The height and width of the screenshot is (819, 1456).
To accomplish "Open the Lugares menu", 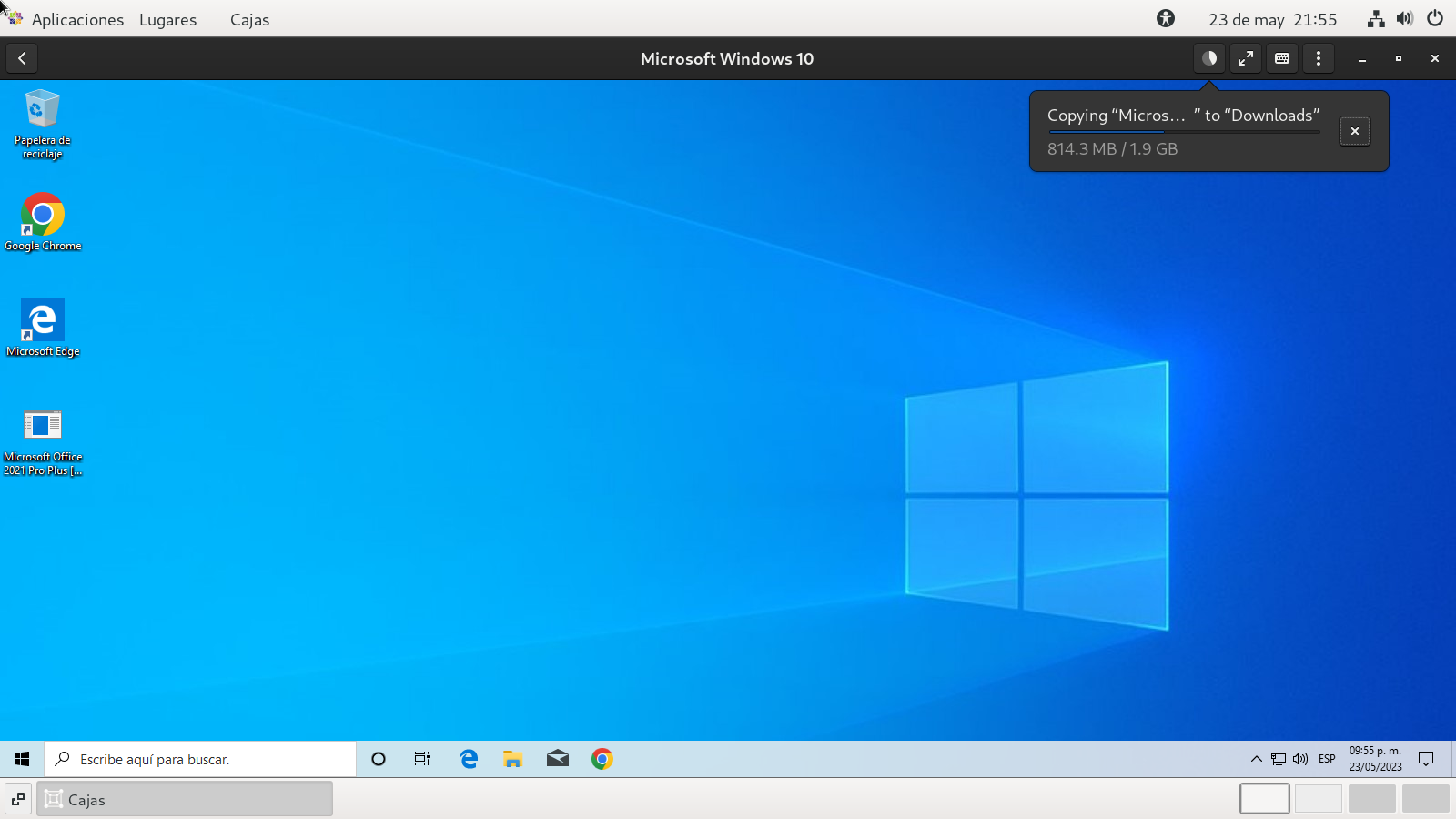I will [x=167, y=19].
